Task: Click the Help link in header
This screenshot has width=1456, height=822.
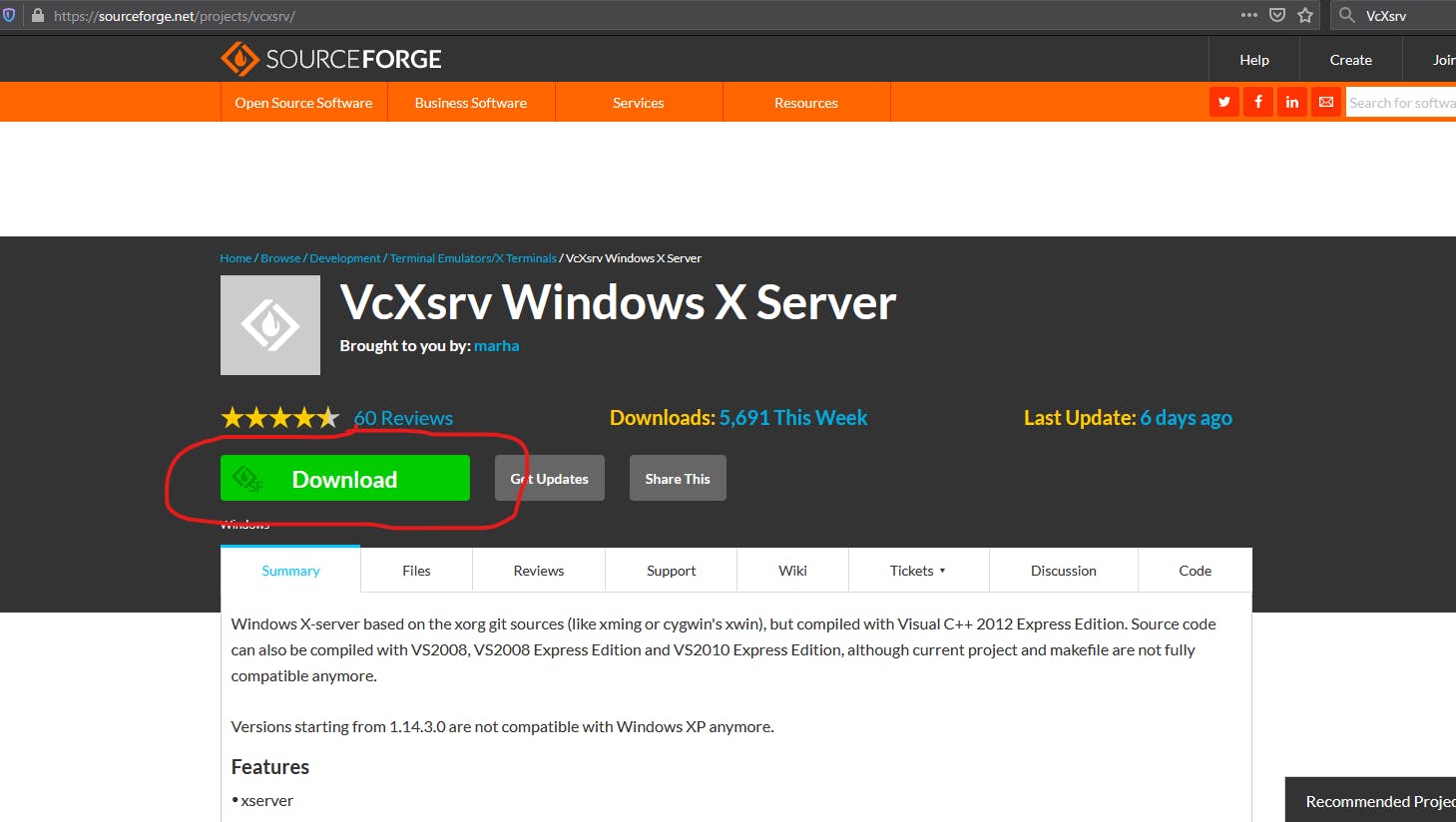Action: click(x=1254, y=60)
